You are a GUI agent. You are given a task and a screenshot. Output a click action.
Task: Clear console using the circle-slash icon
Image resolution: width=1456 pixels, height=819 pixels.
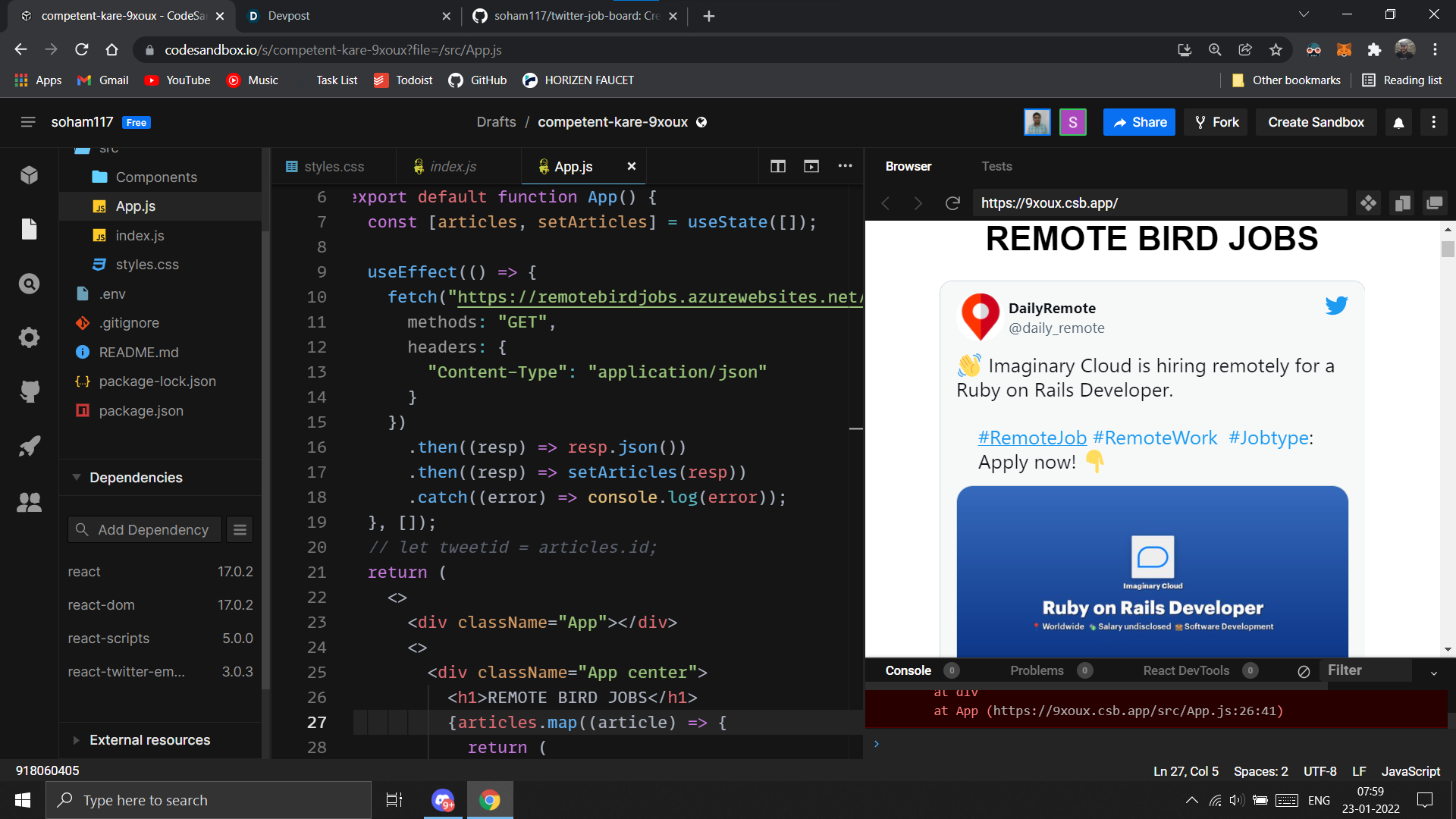[1304, 671]
